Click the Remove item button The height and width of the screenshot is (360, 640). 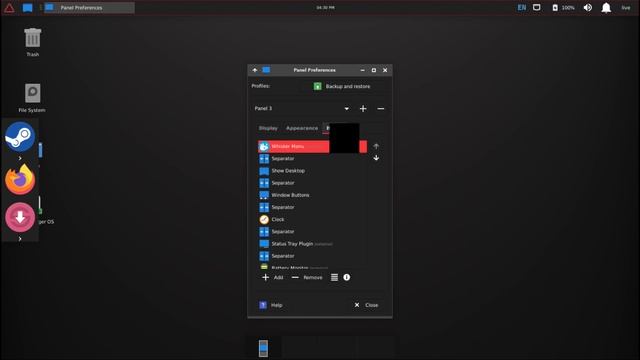click(x=307, y=278)
